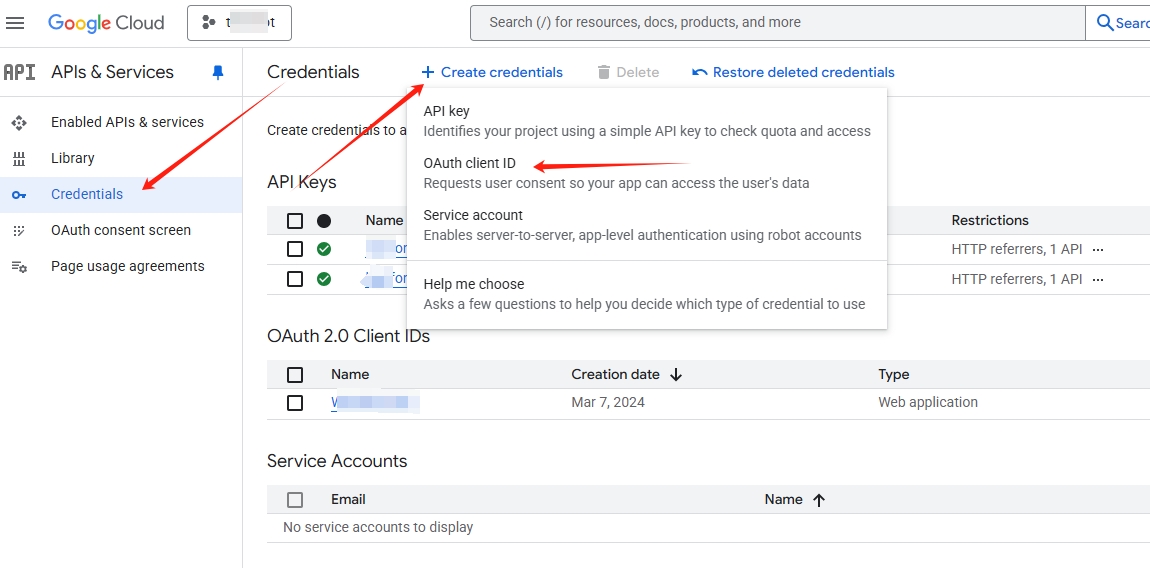This screenshot has height=568, width=1150.
Task: Click the plus icon of Create credentials
Action: tap(428, 72)
